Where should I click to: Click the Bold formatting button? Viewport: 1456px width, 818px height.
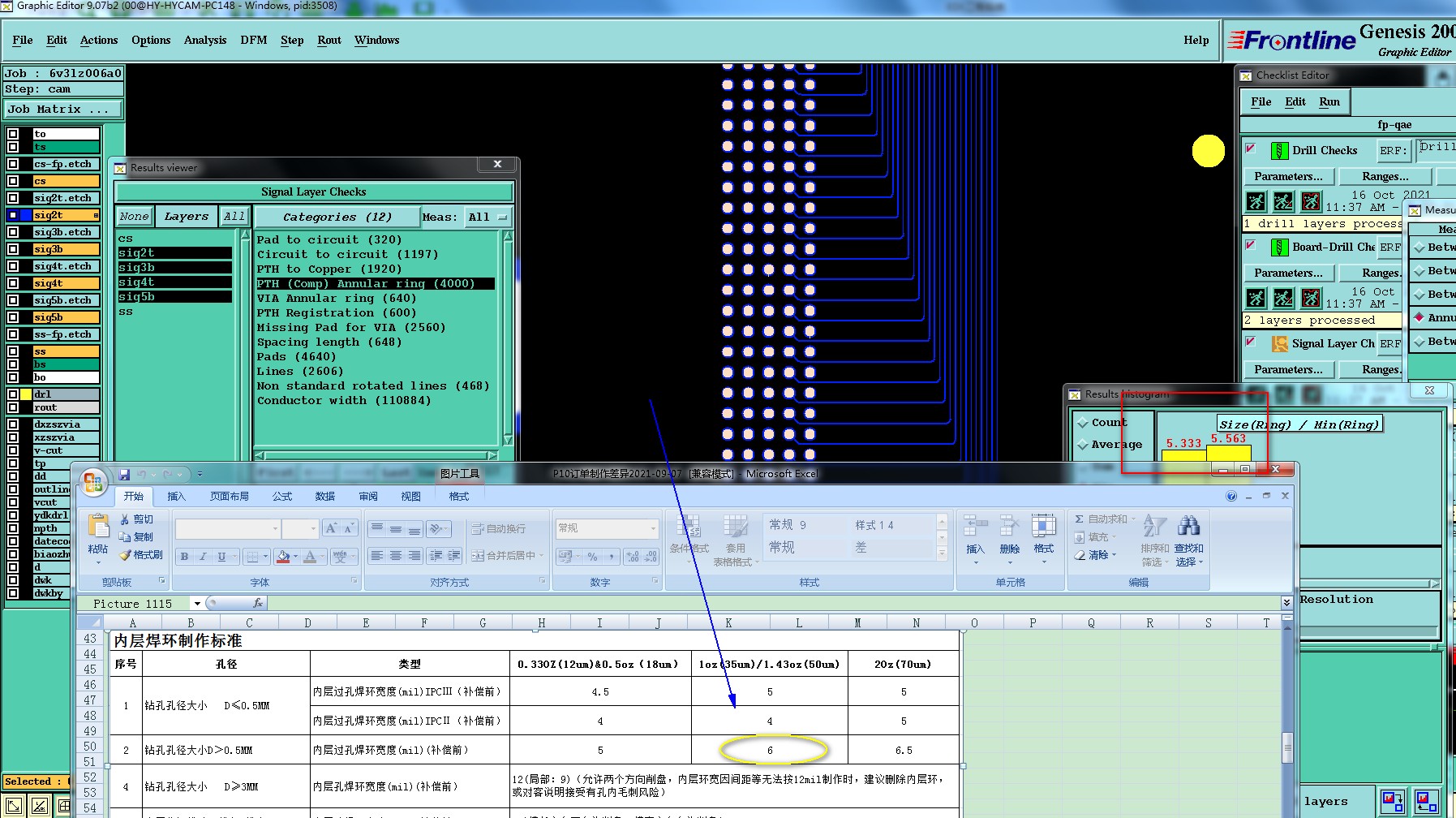184,557
